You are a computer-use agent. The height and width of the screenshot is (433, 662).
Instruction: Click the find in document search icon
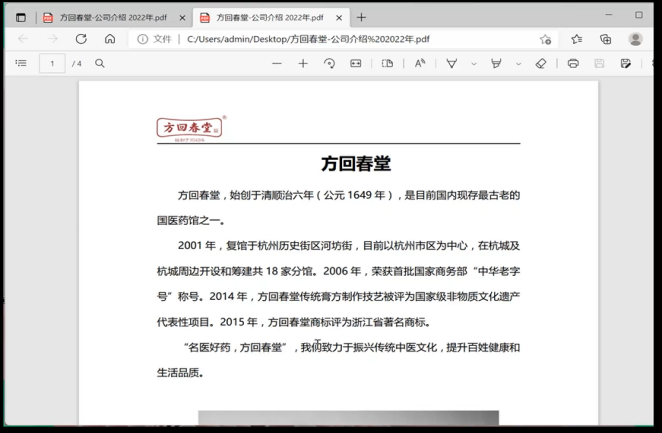tap(100, 63)
